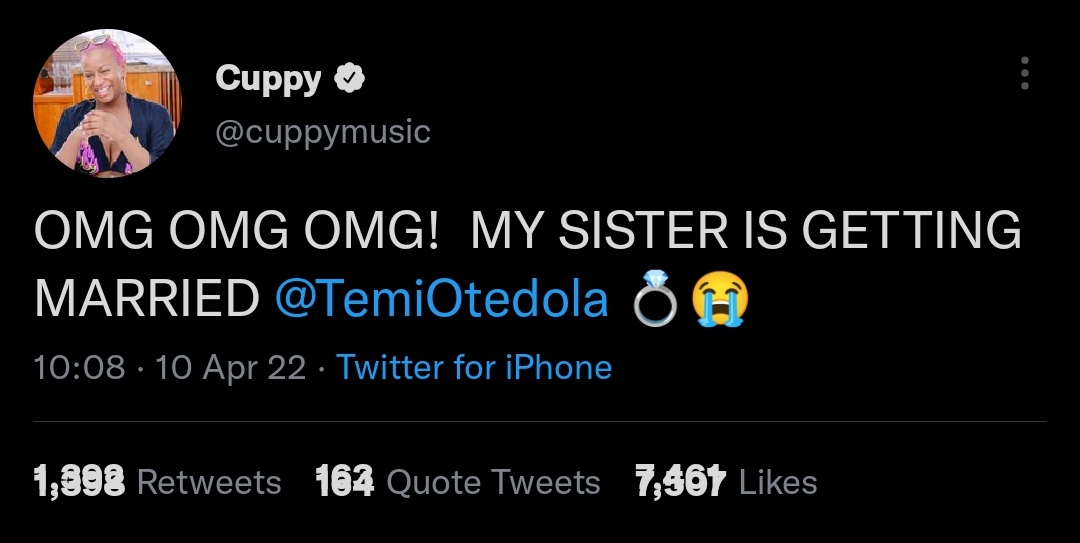Open the Cuppy display name profile link
Image resolution: width=1080 pixels, height=543 pixels.
268,79
